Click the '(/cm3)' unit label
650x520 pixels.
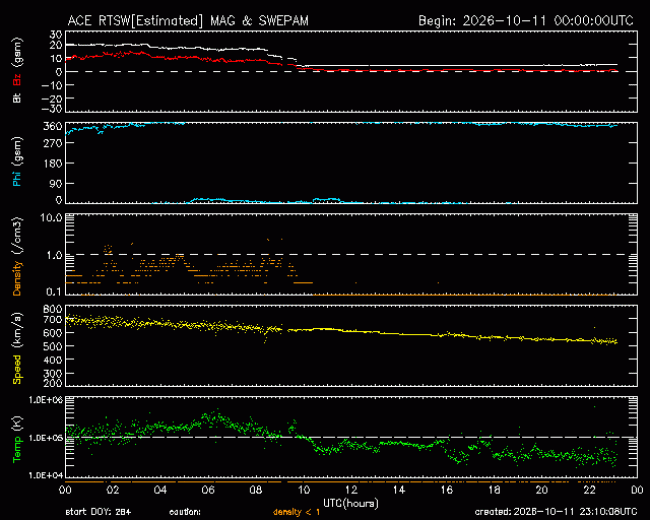(x=17, y=235)
